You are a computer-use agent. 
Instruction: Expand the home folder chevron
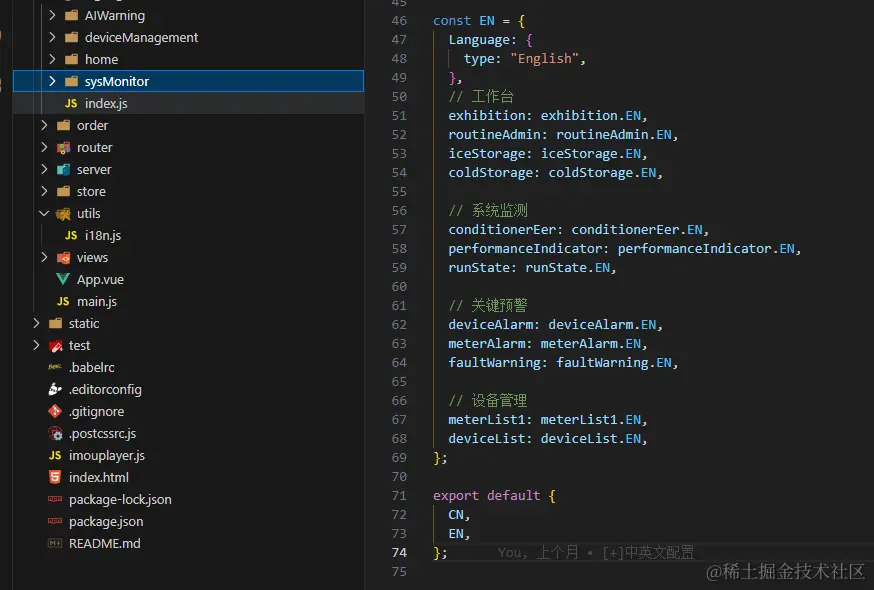[52, 59]
